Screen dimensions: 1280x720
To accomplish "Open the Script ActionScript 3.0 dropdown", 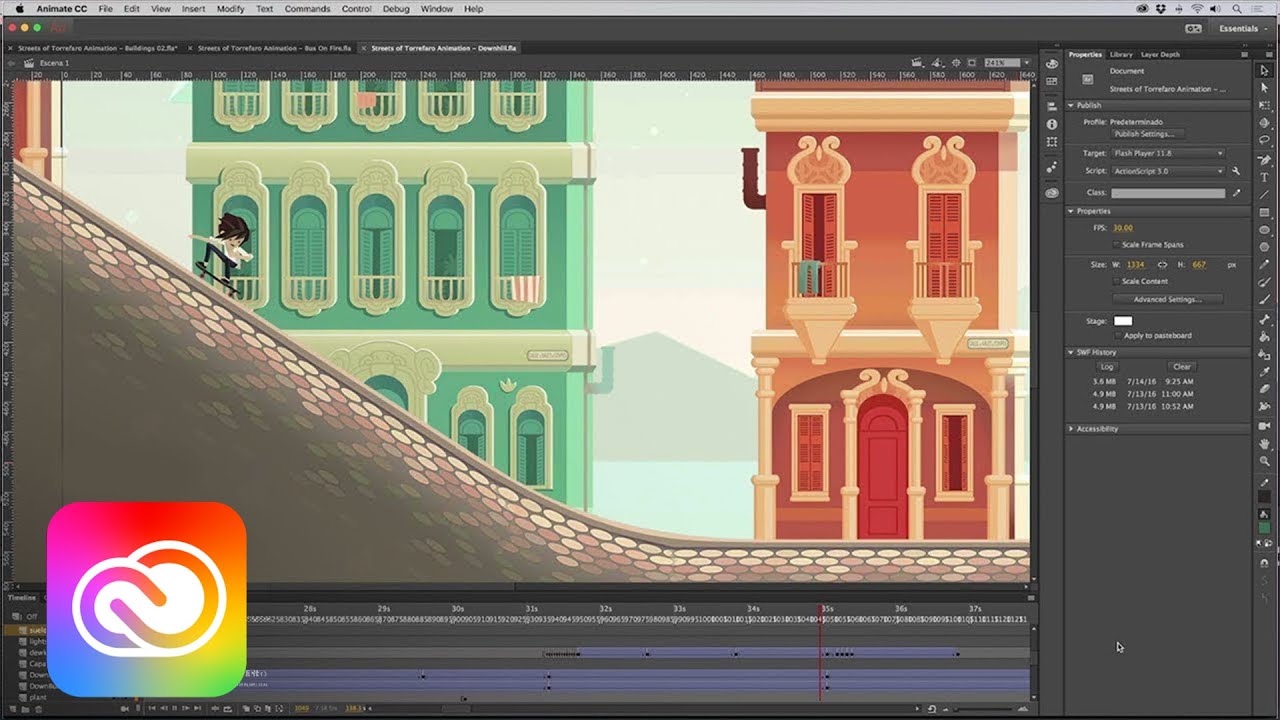I will point(1168,171).
